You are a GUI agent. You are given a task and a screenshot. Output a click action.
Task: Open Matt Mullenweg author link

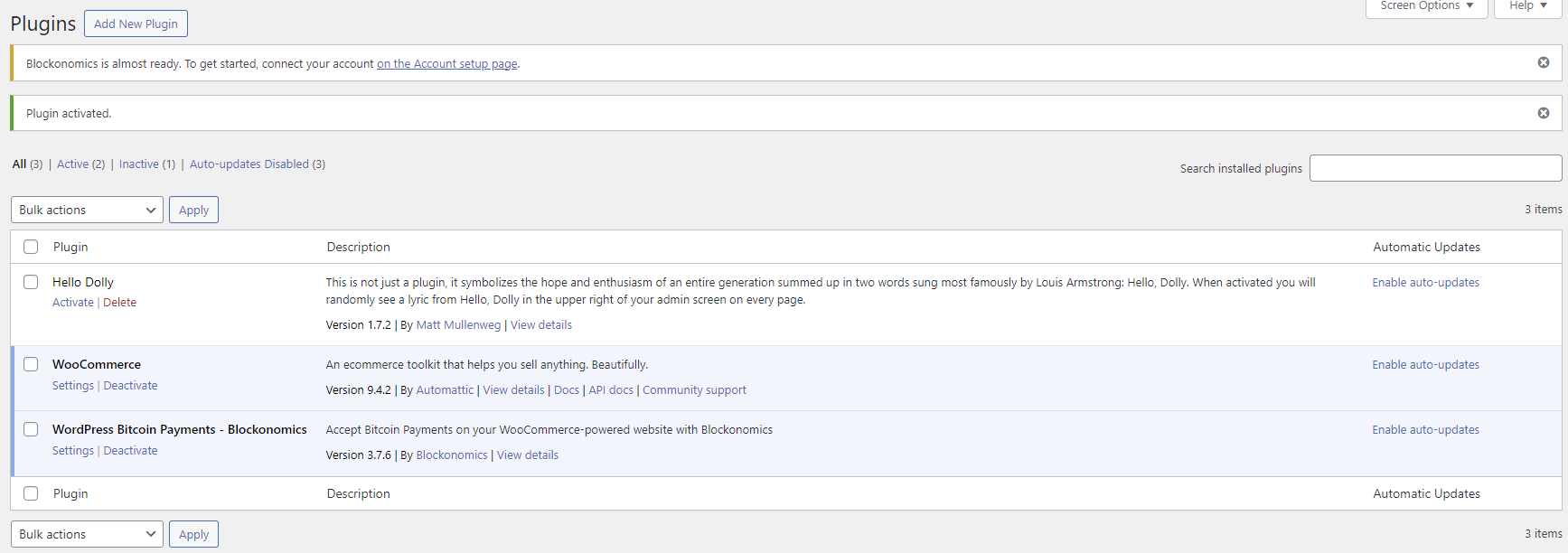(458, 324)
